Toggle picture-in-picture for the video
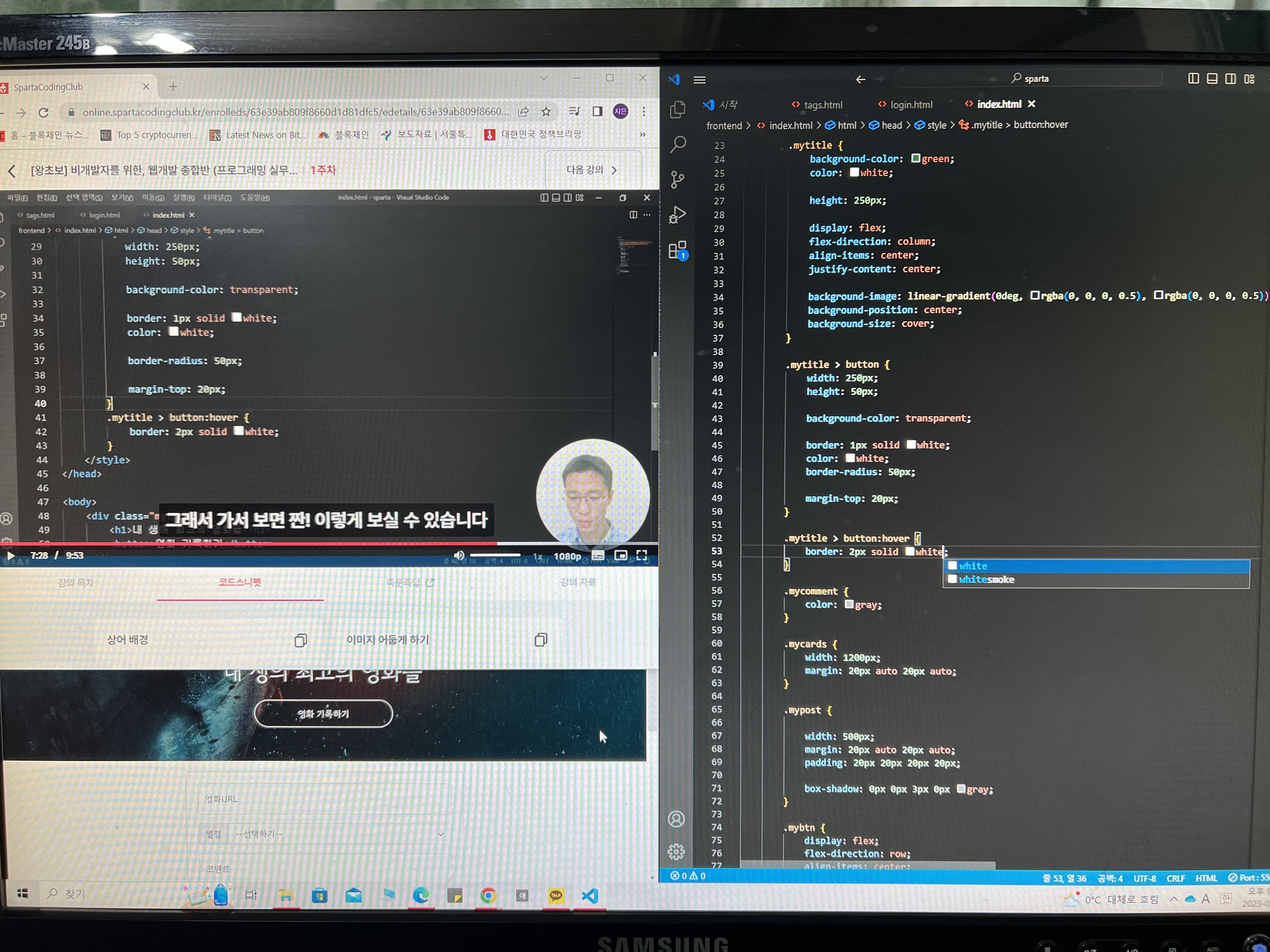The width and height of the screenshot is (1270, 952). click(621, 555)
